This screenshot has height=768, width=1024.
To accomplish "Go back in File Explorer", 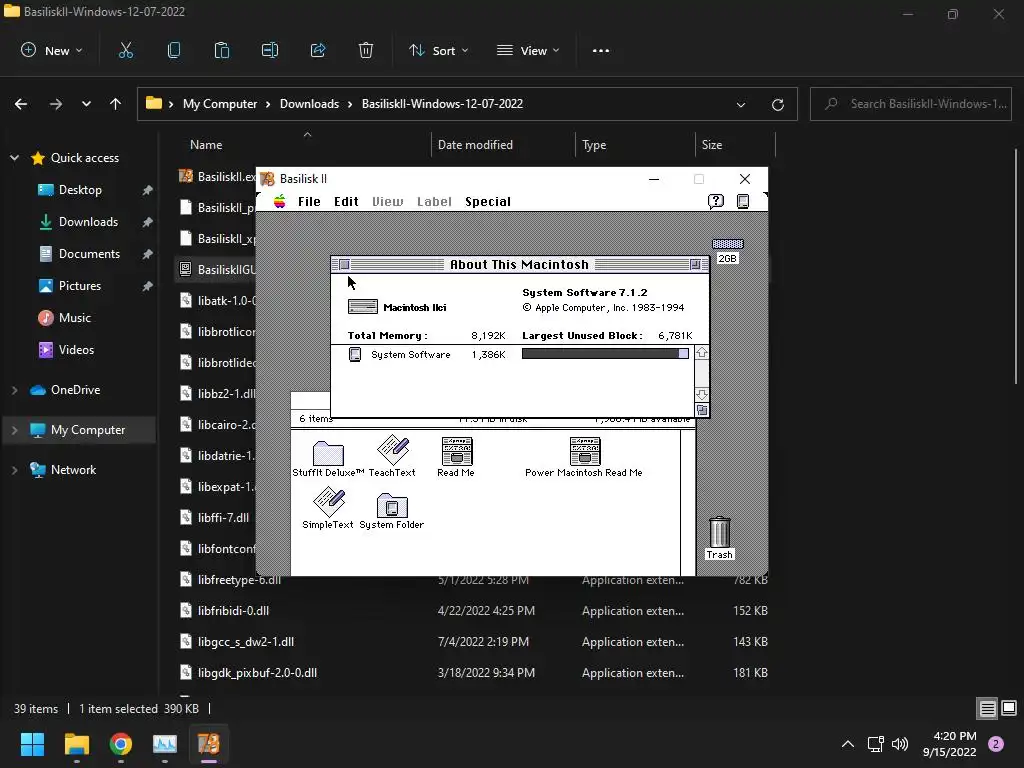I will click(x=21, y=104).
